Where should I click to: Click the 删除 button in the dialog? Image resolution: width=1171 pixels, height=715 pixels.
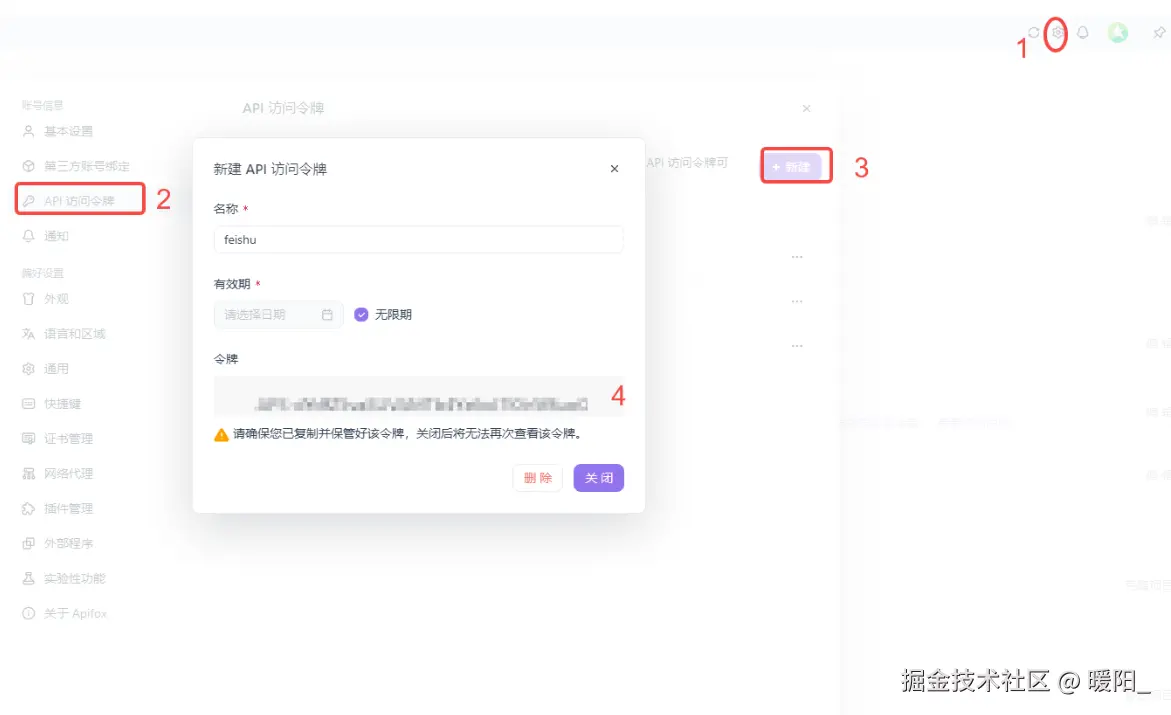click(538, 478)
